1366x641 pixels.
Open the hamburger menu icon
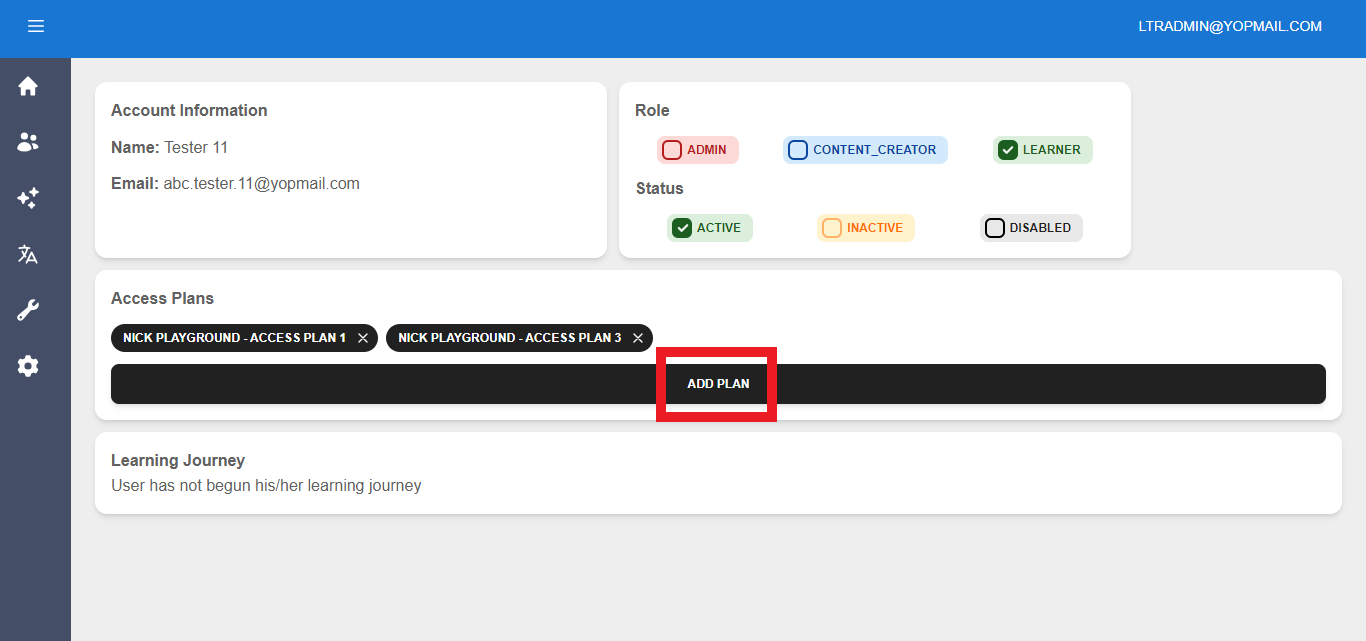[x=36, y=26]
